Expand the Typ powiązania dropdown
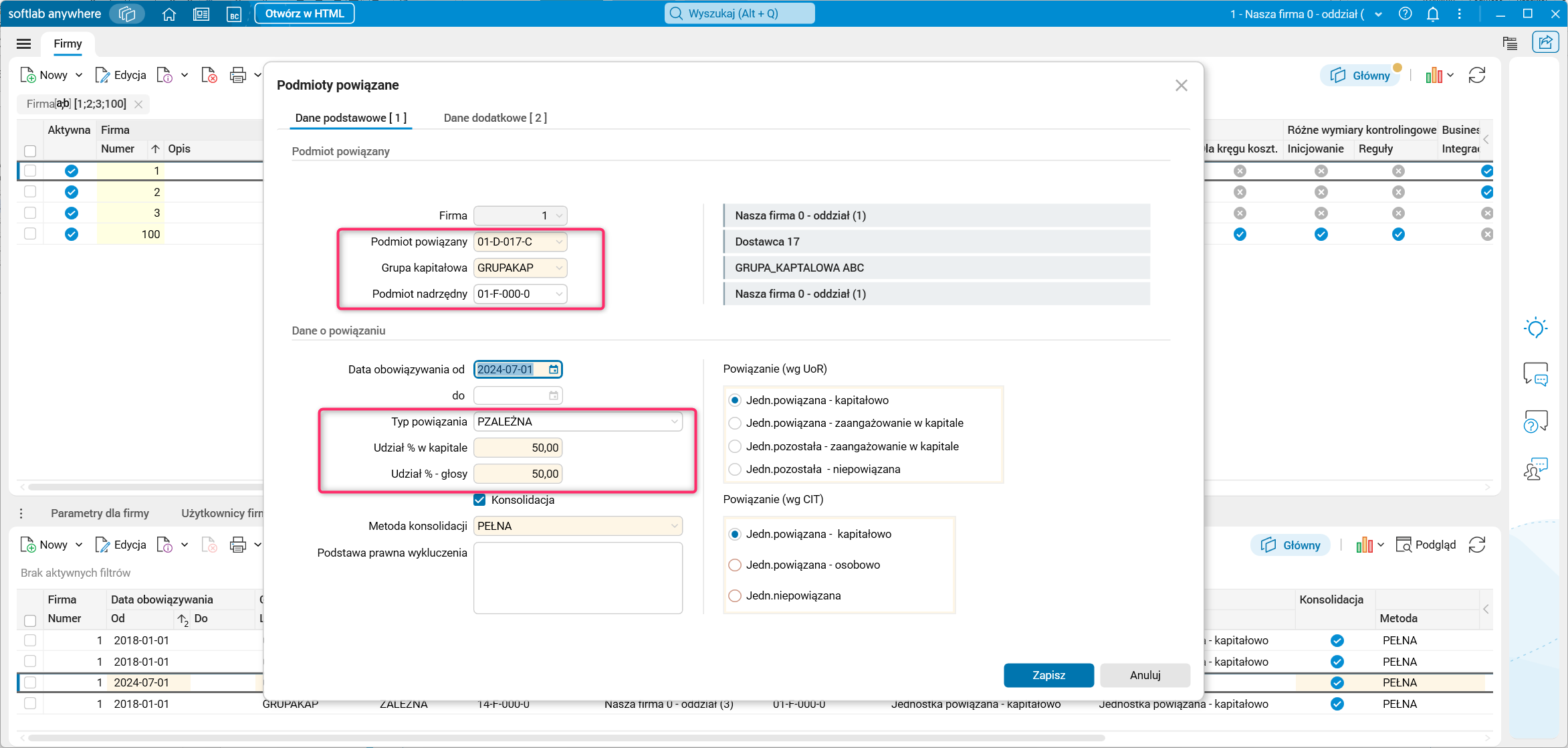 (x=674, y=422)
